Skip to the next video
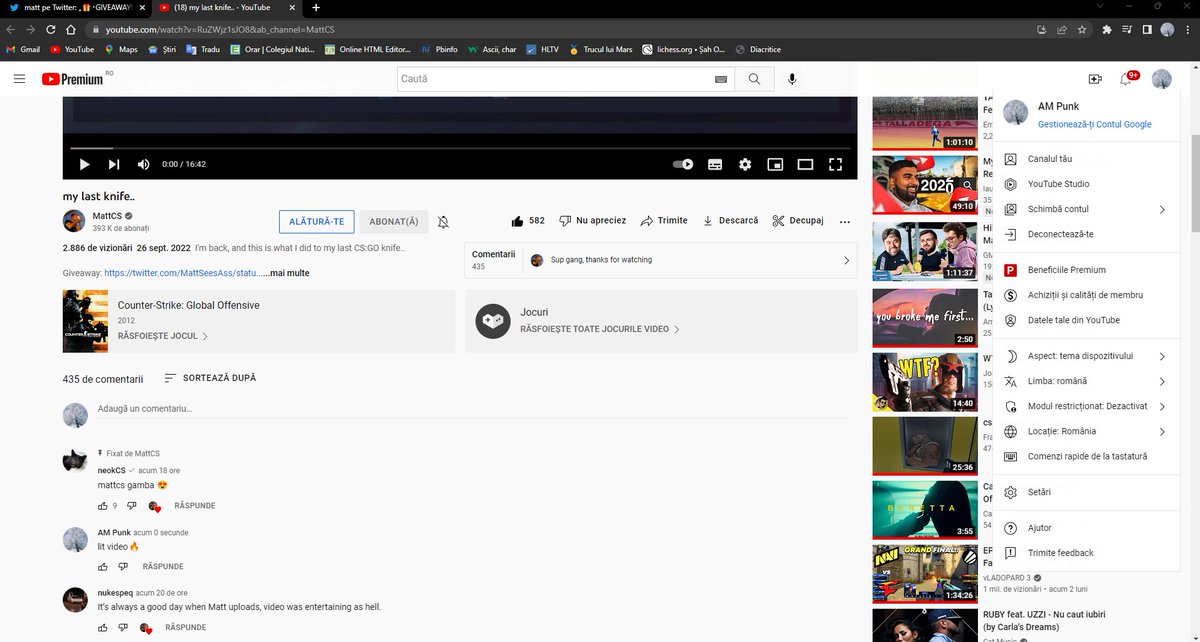The height and width of the screenshot is (642, 1200). coord(114,164)
